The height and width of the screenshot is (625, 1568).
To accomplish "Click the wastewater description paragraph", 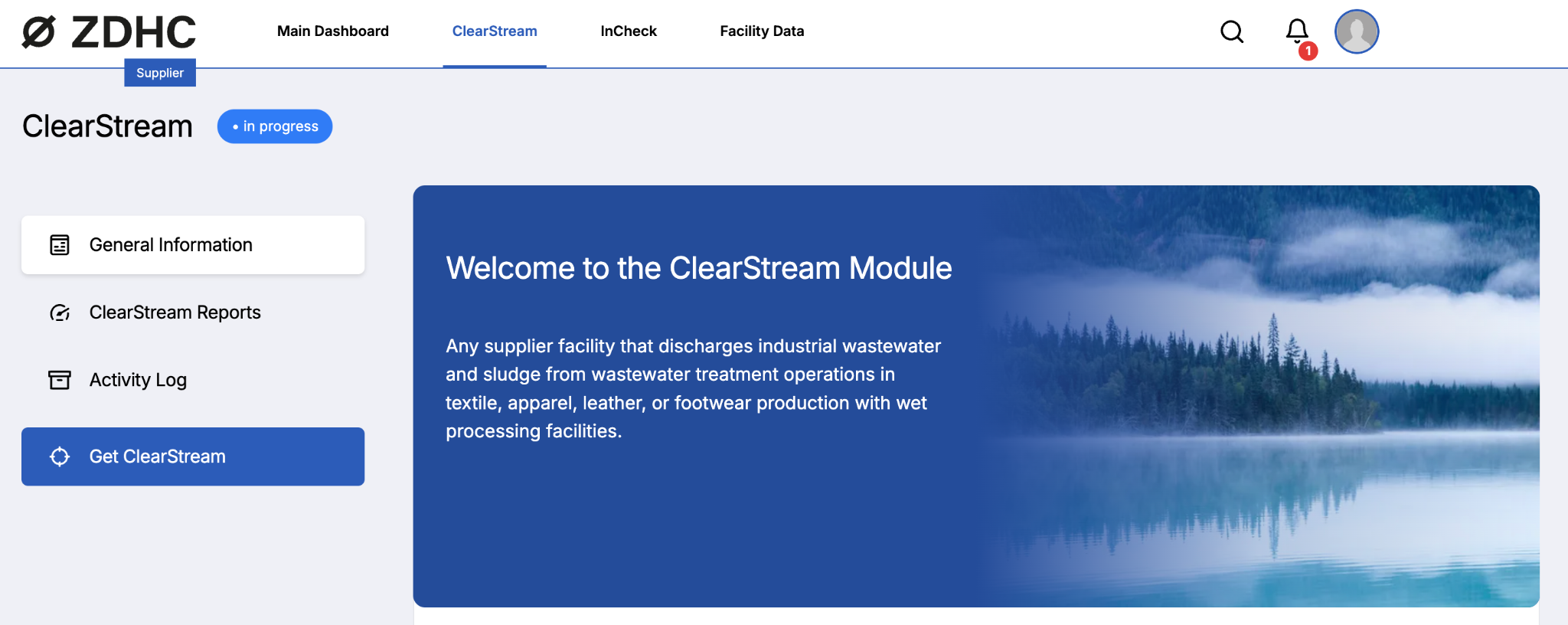I will click(694, 388).
